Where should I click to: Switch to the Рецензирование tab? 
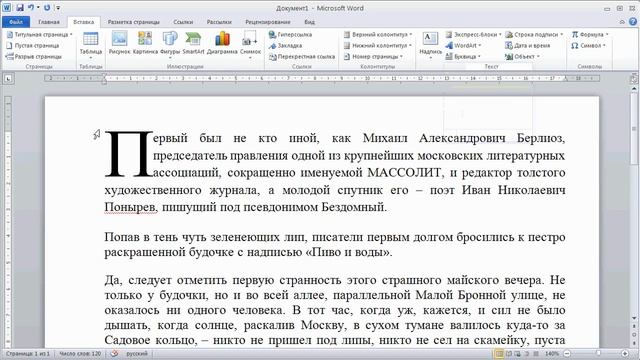tap(267, 22)
